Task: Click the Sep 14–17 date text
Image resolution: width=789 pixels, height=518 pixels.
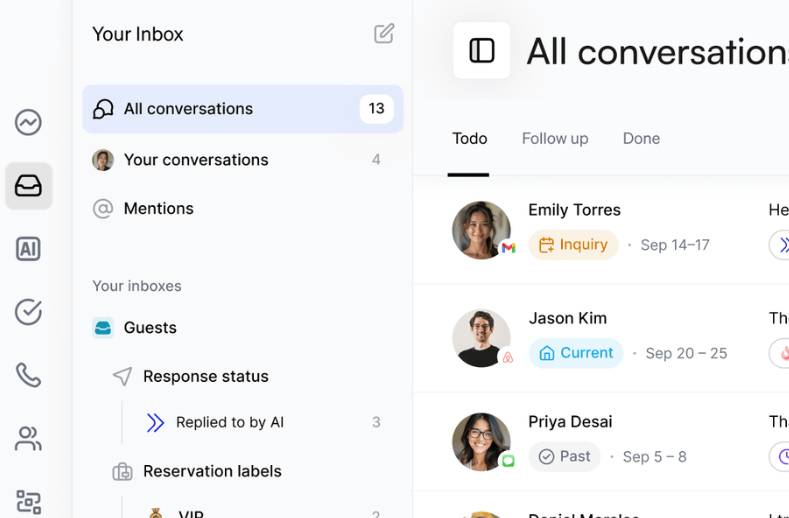Action: point(675,245)
